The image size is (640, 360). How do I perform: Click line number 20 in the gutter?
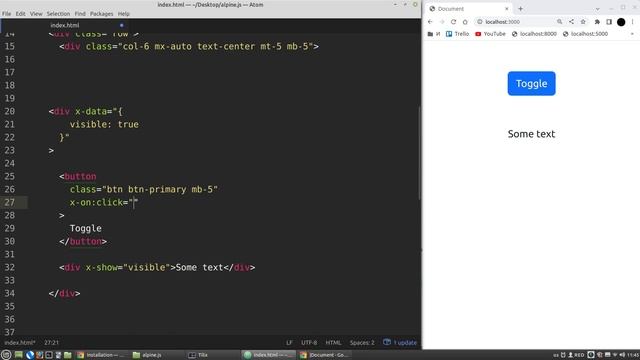(9, 111)
